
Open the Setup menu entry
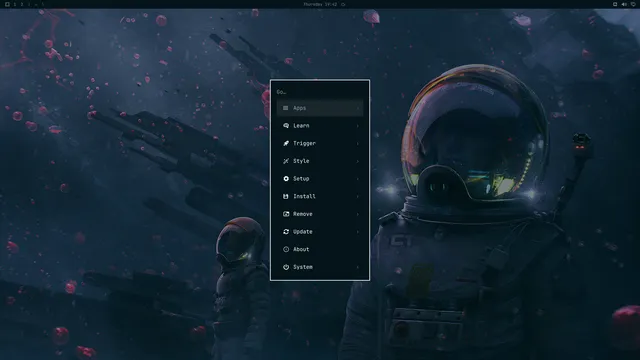coord(320,179)
